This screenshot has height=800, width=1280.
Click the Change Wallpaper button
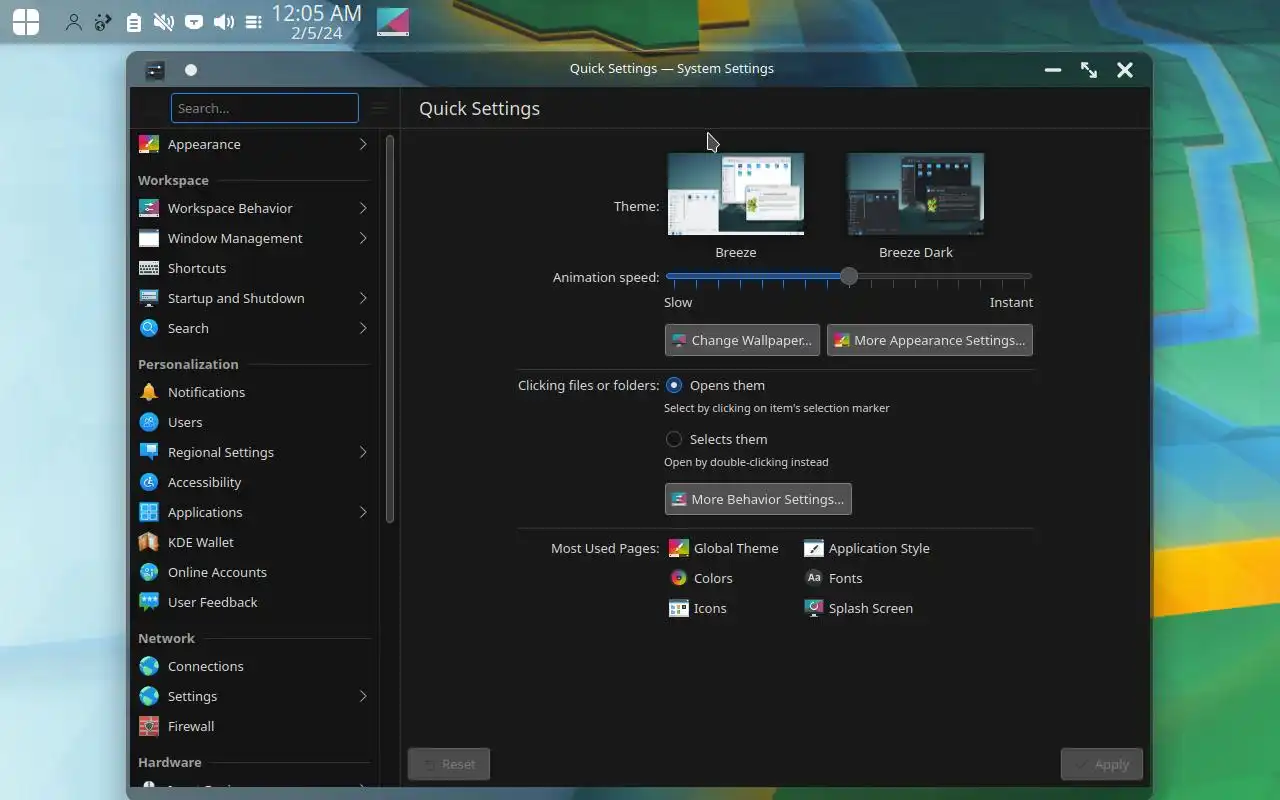742,340
